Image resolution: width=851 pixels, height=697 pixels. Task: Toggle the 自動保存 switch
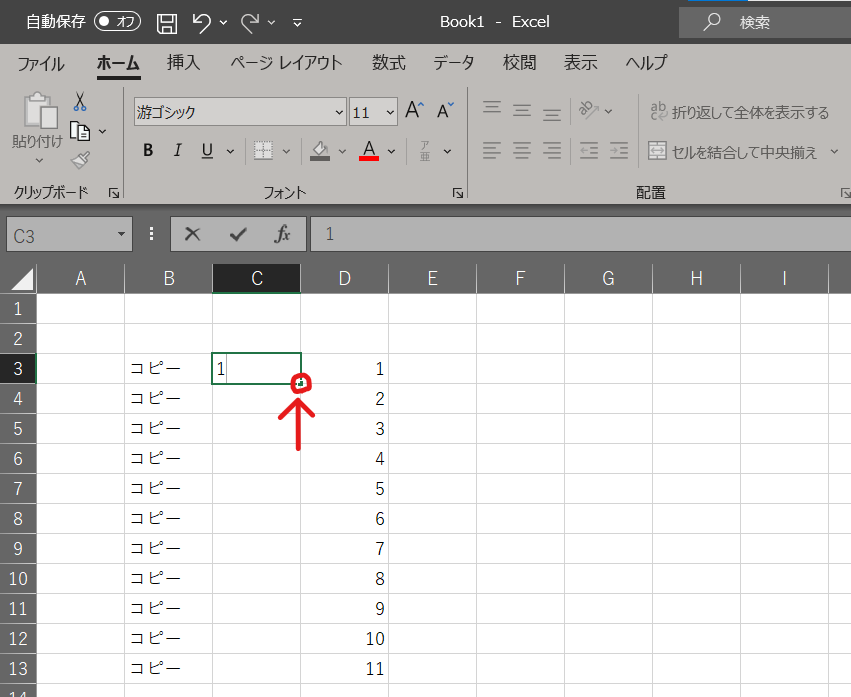117,22
